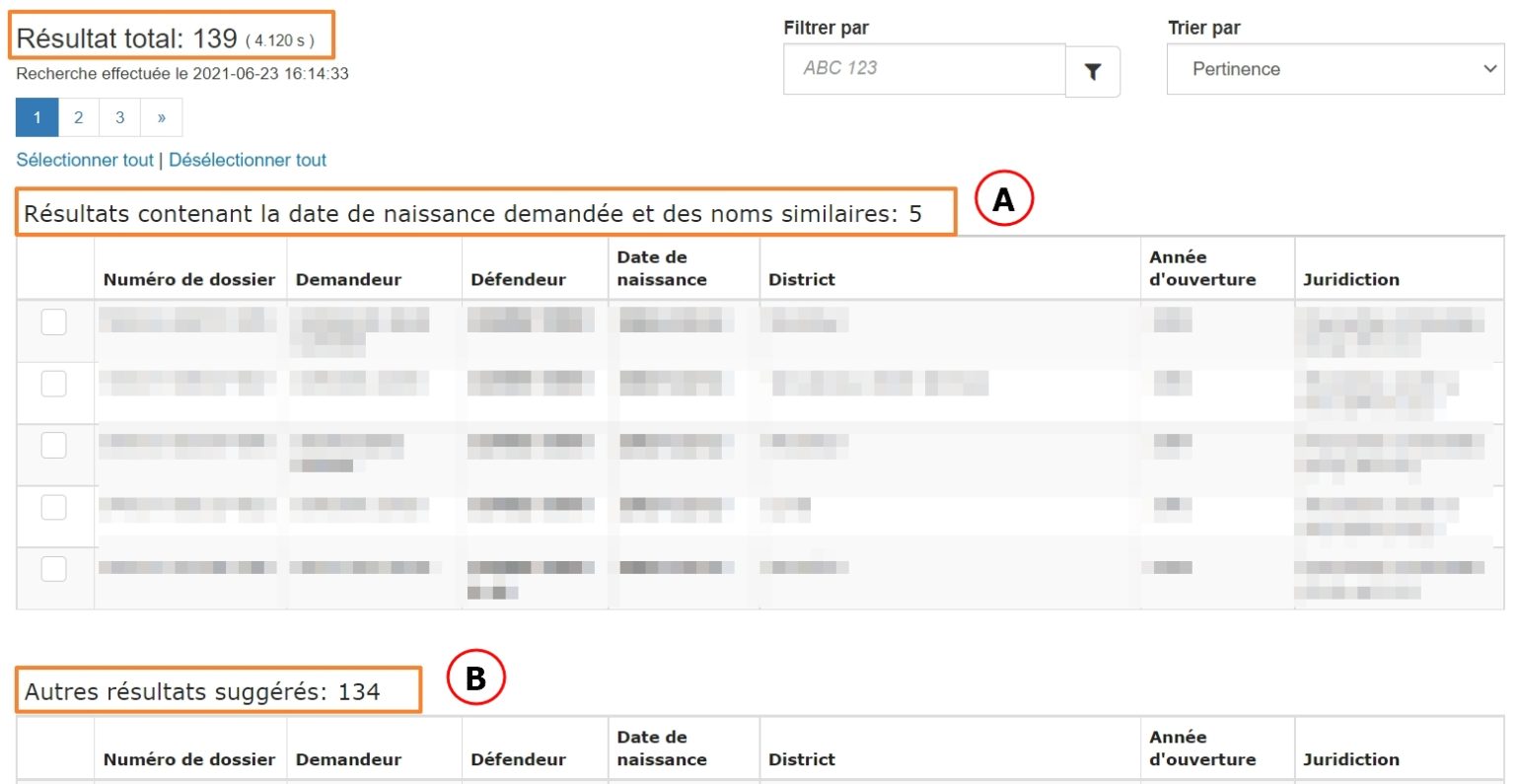Click the Filtrer par input field
Image resolution: width=1515 pixels, height=784 pixels.
924,71
